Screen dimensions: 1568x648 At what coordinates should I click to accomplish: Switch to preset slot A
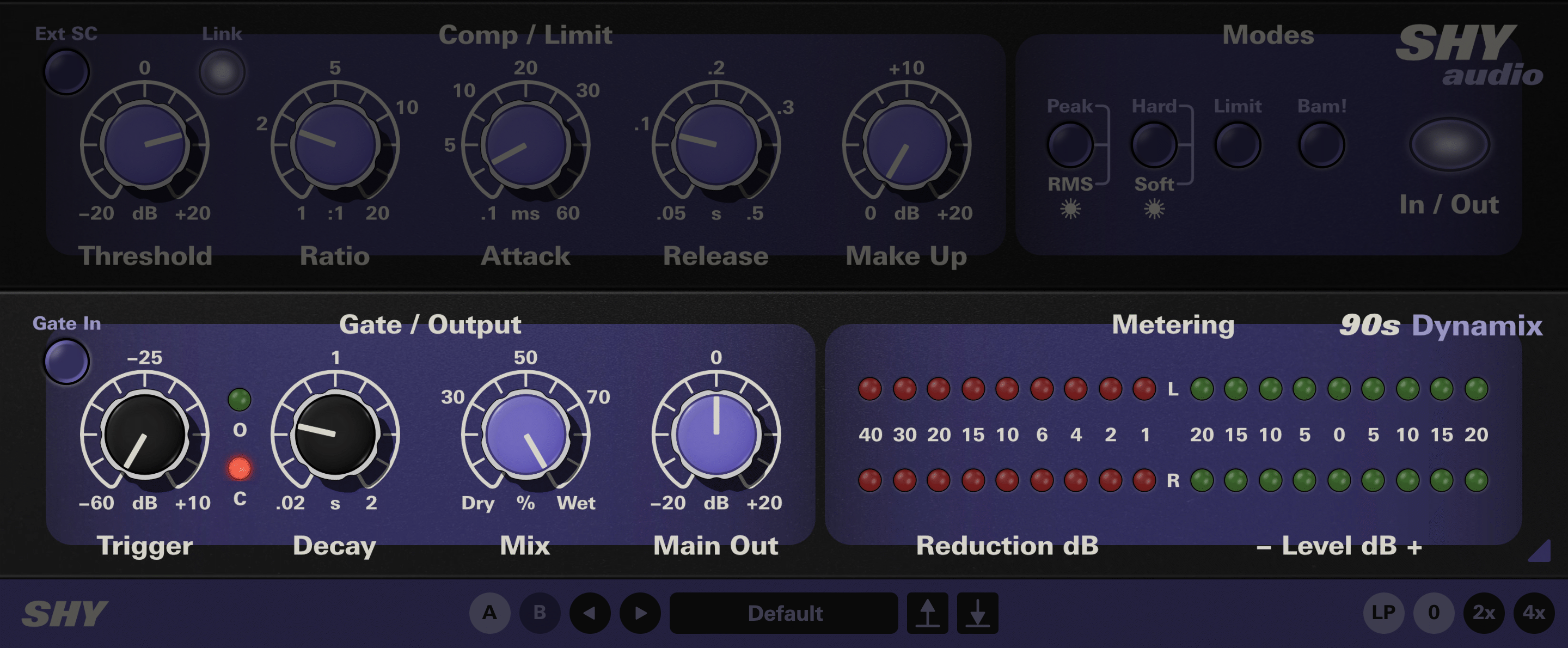pyautogui.click(x=491, y=613)
